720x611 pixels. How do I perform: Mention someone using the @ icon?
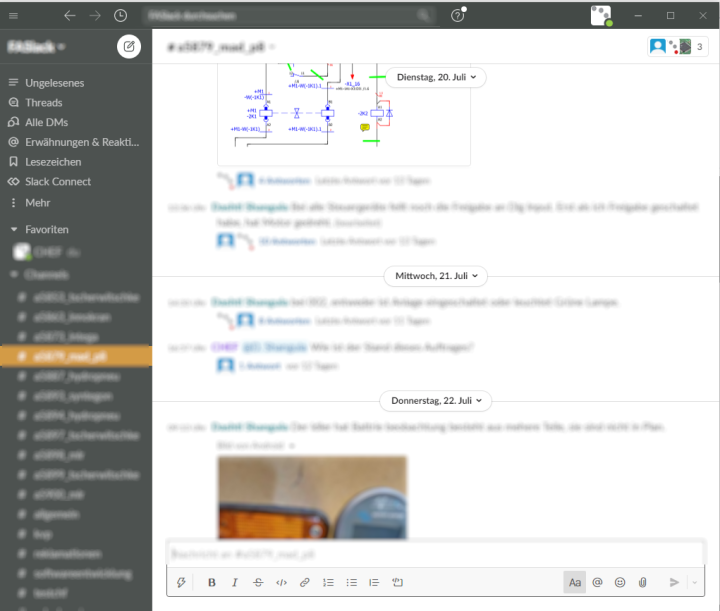(x=597, y=582)
